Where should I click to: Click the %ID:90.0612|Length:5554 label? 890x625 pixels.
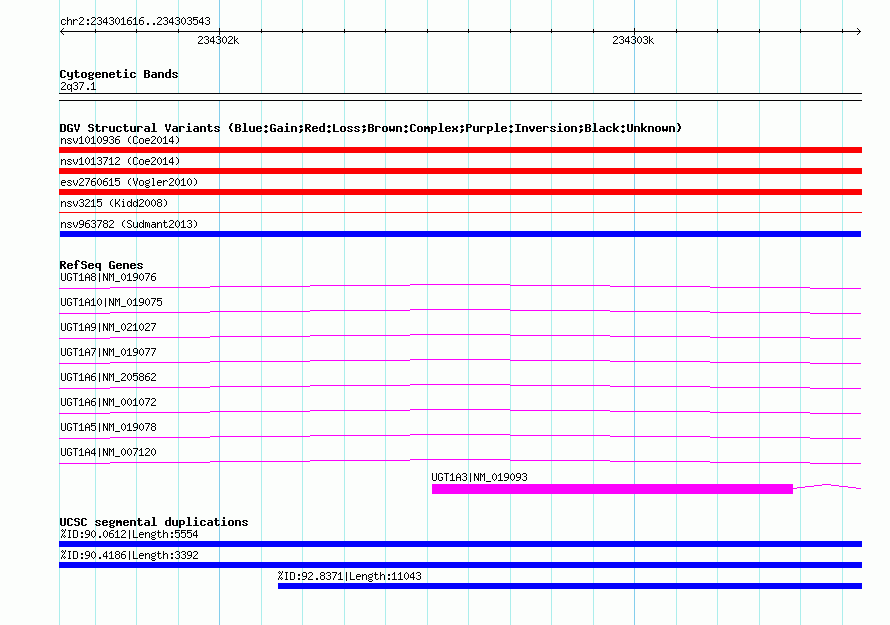point(129,535)
